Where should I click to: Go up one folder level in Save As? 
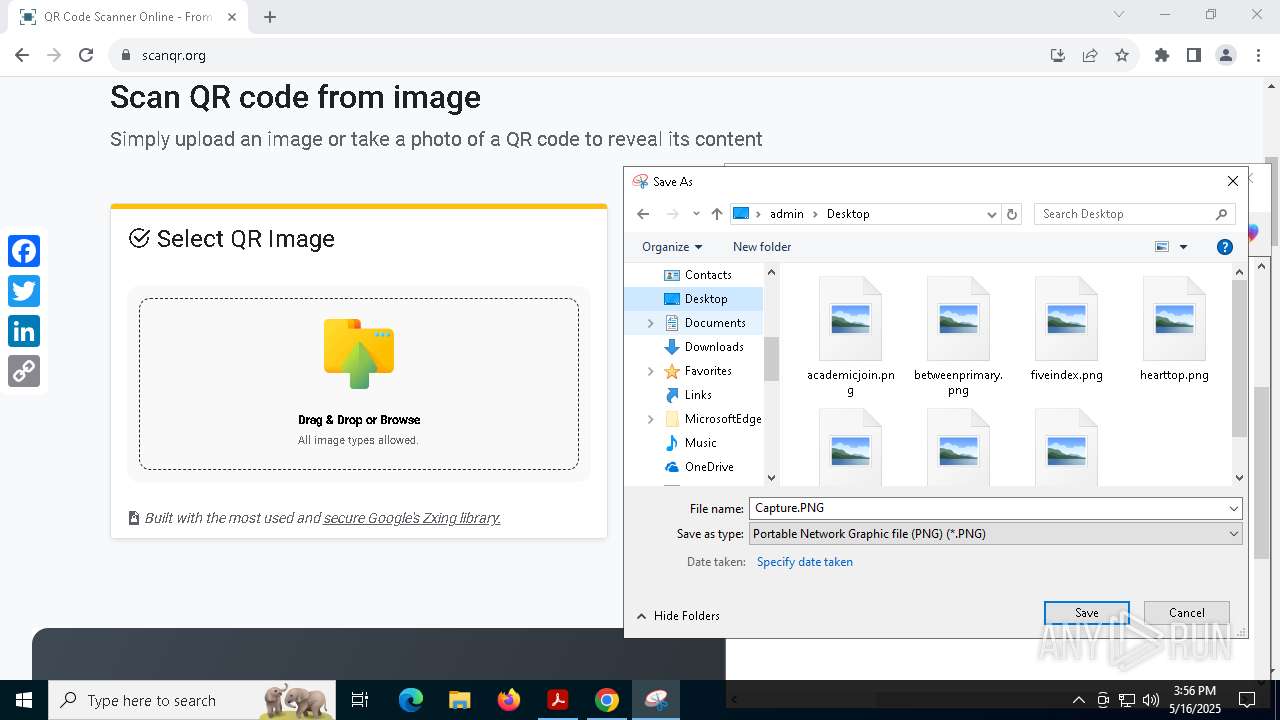click(x=717, y=214)
